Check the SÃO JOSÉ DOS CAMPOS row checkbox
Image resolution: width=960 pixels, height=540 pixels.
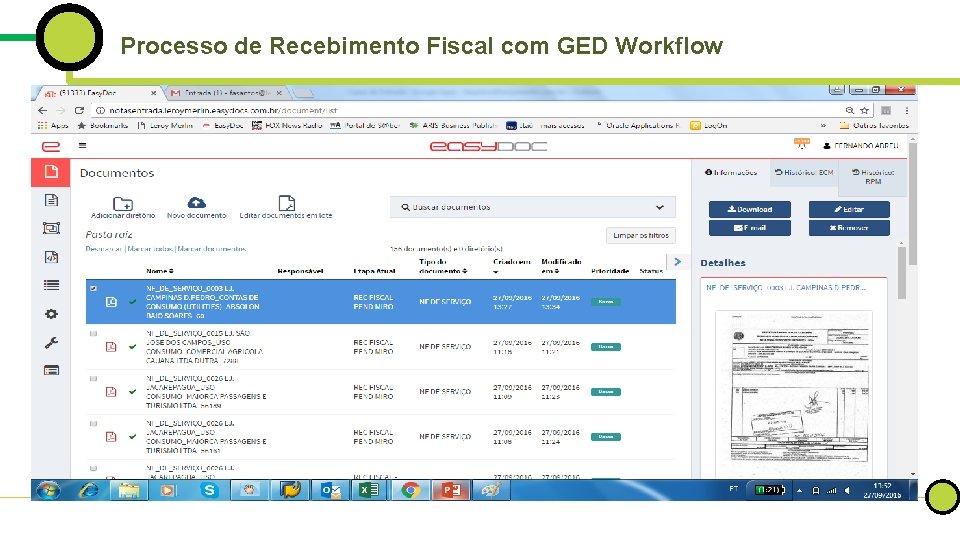tap(93, 334)
